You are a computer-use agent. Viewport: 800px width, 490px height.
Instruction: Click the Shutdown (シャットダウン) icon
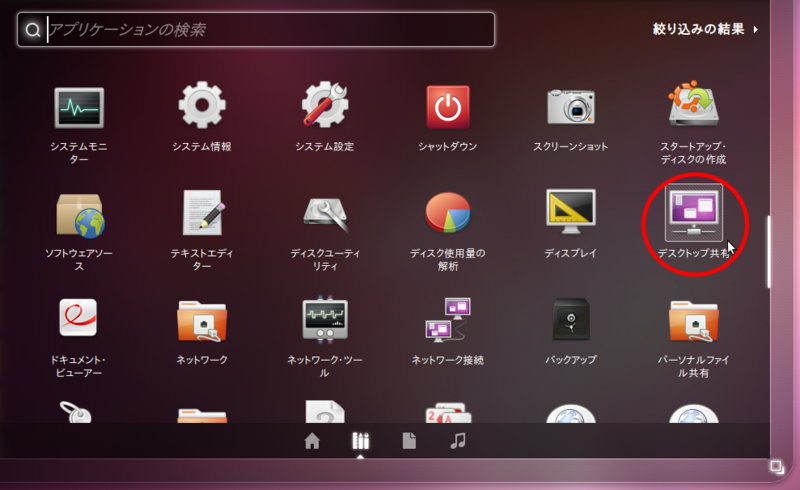point(448,107)
